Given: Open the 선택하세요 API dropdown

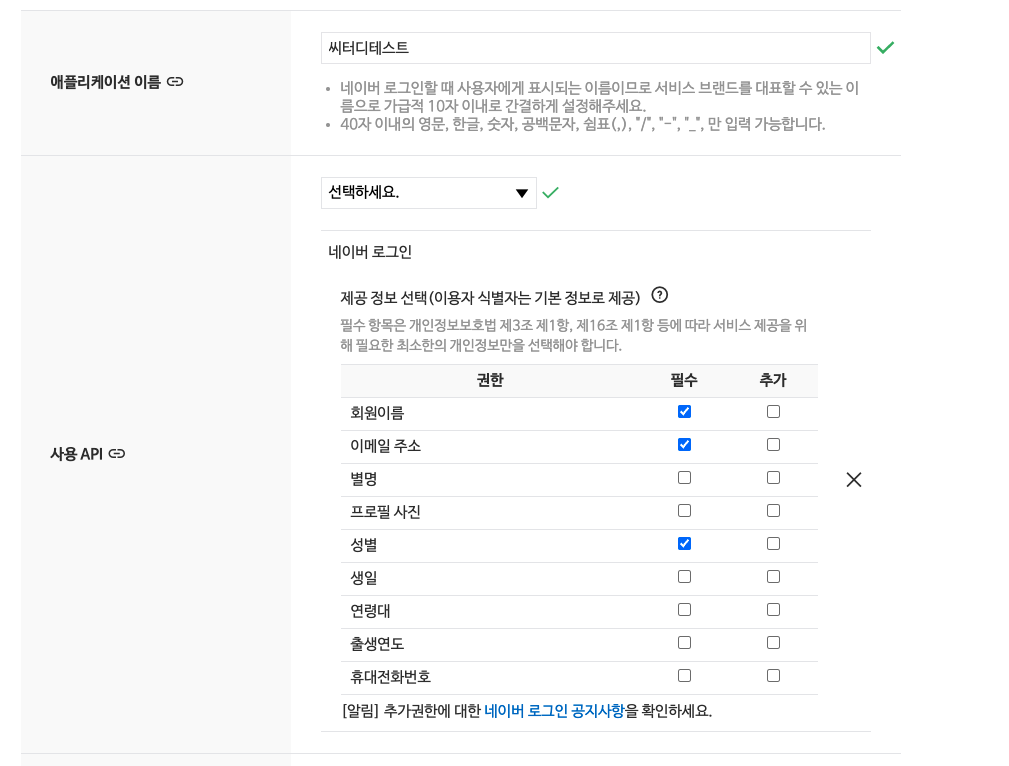Looking at the screenshot, I should point(428,193).
